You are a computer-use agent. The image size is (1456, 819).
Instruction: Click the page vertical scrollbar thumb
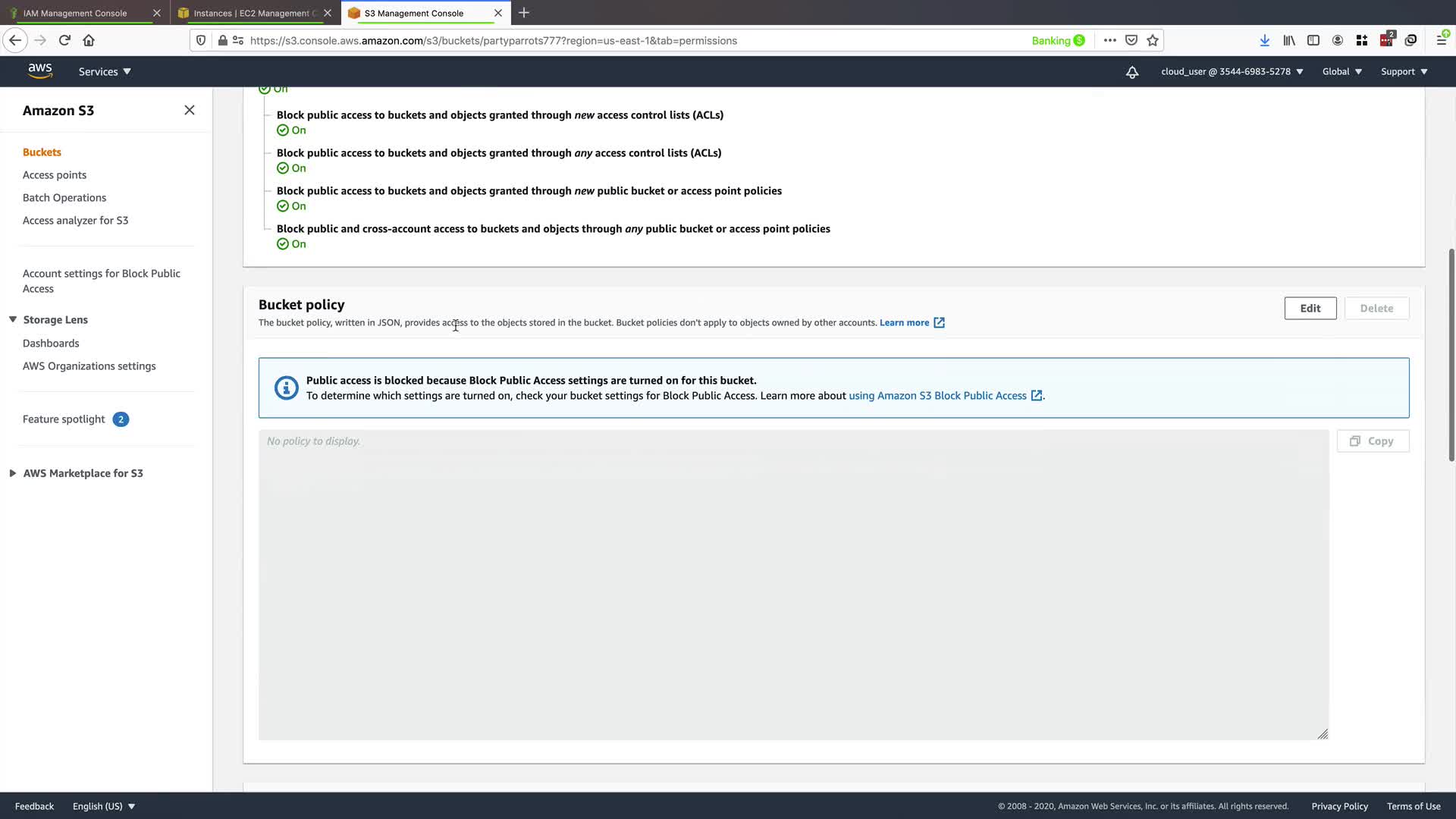coord(1451,354)
